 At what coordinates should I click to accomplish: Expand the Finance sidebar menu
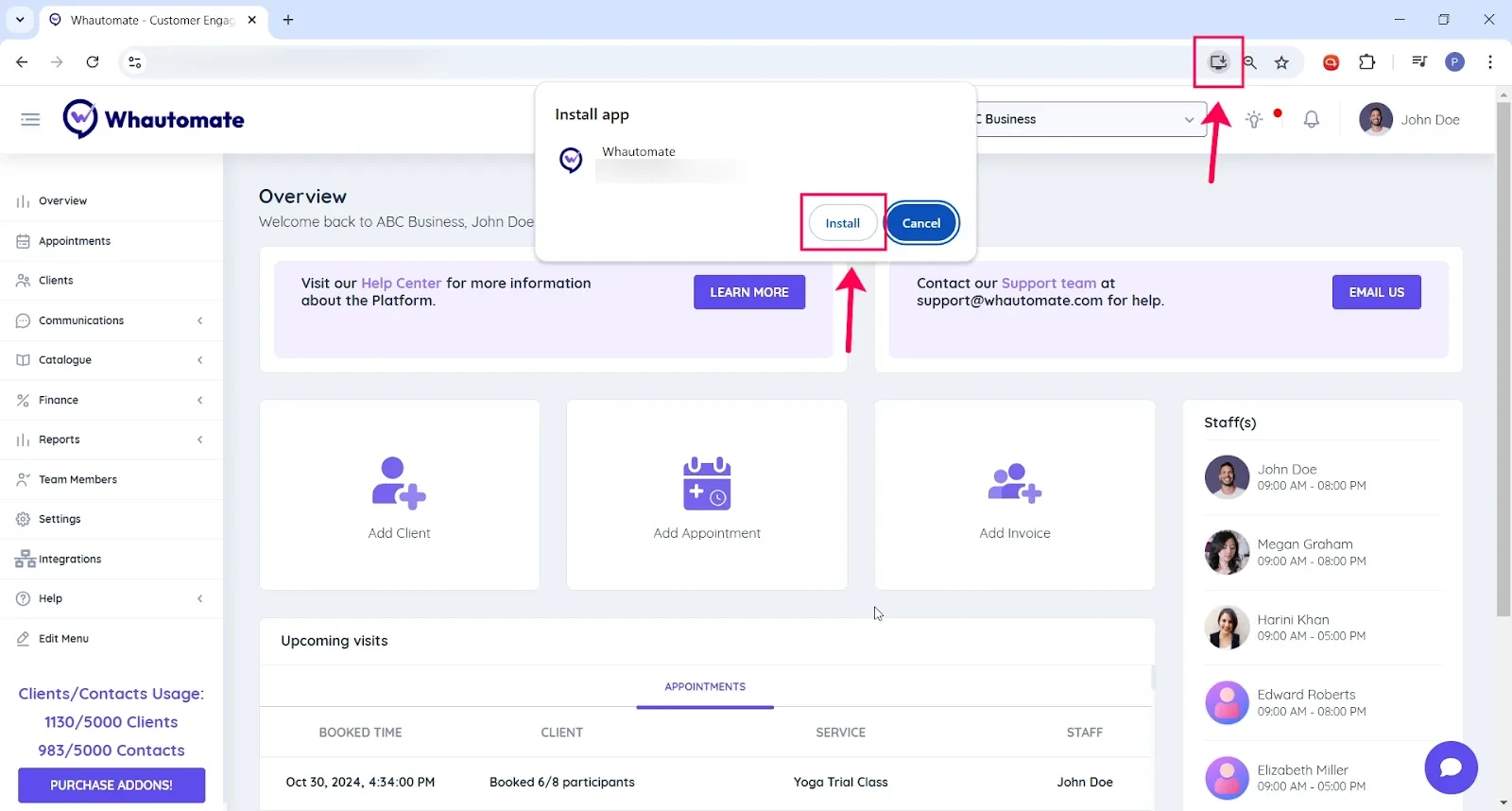112,400
